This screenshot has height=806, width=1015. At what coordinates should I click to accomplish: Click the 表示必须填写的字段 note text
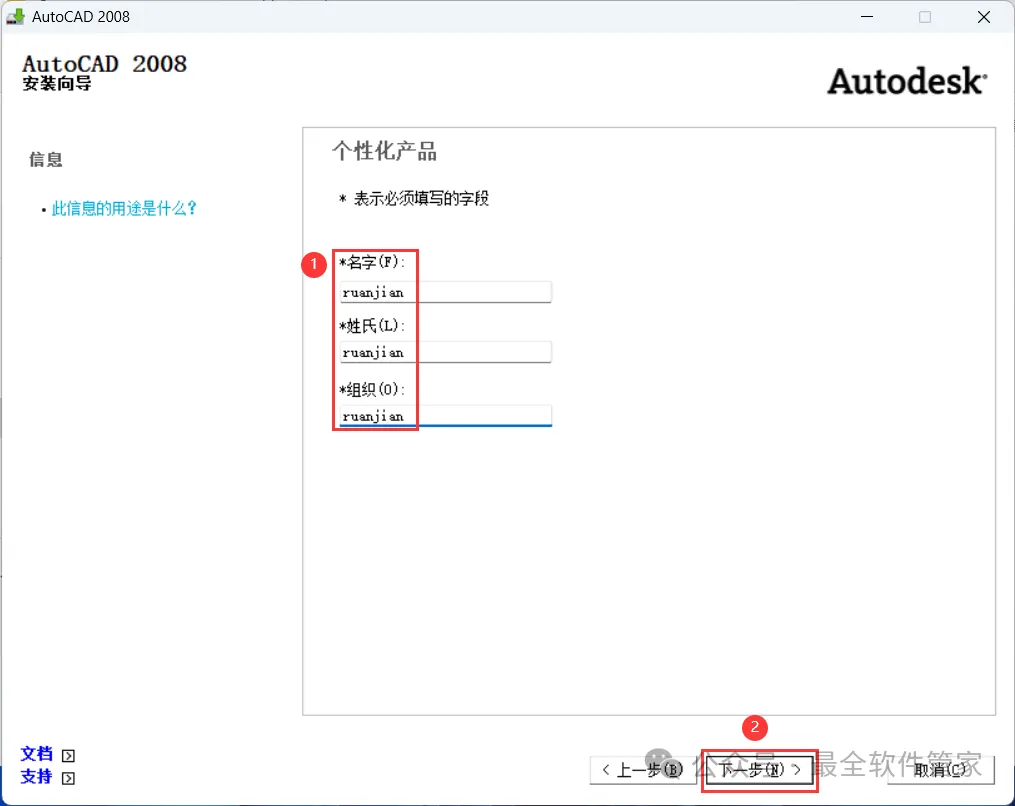click(x=421, y=199)
